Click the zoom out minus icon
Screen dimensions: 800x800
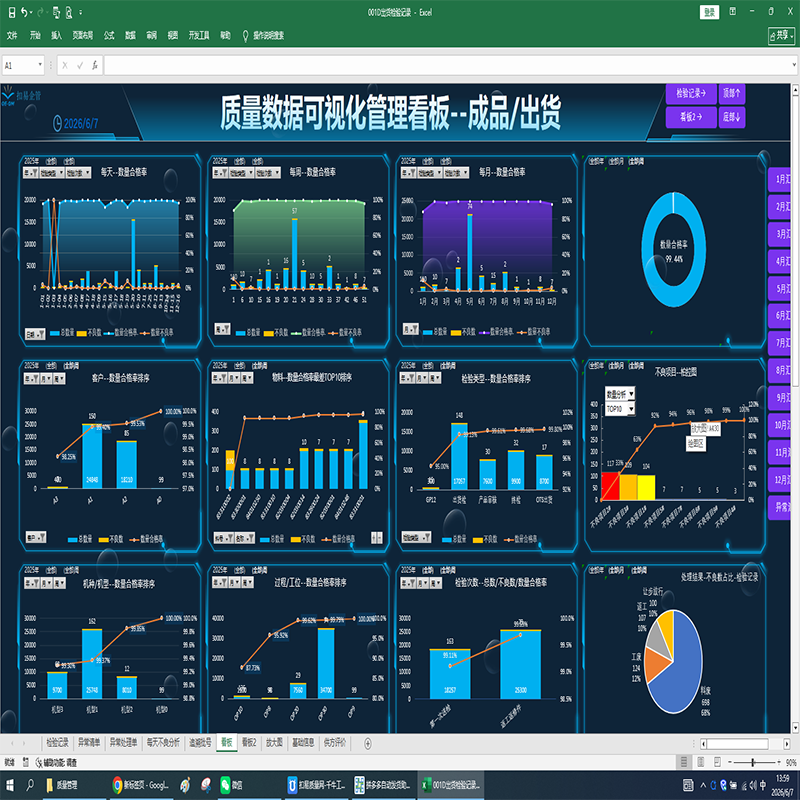[x=730, y=762]
